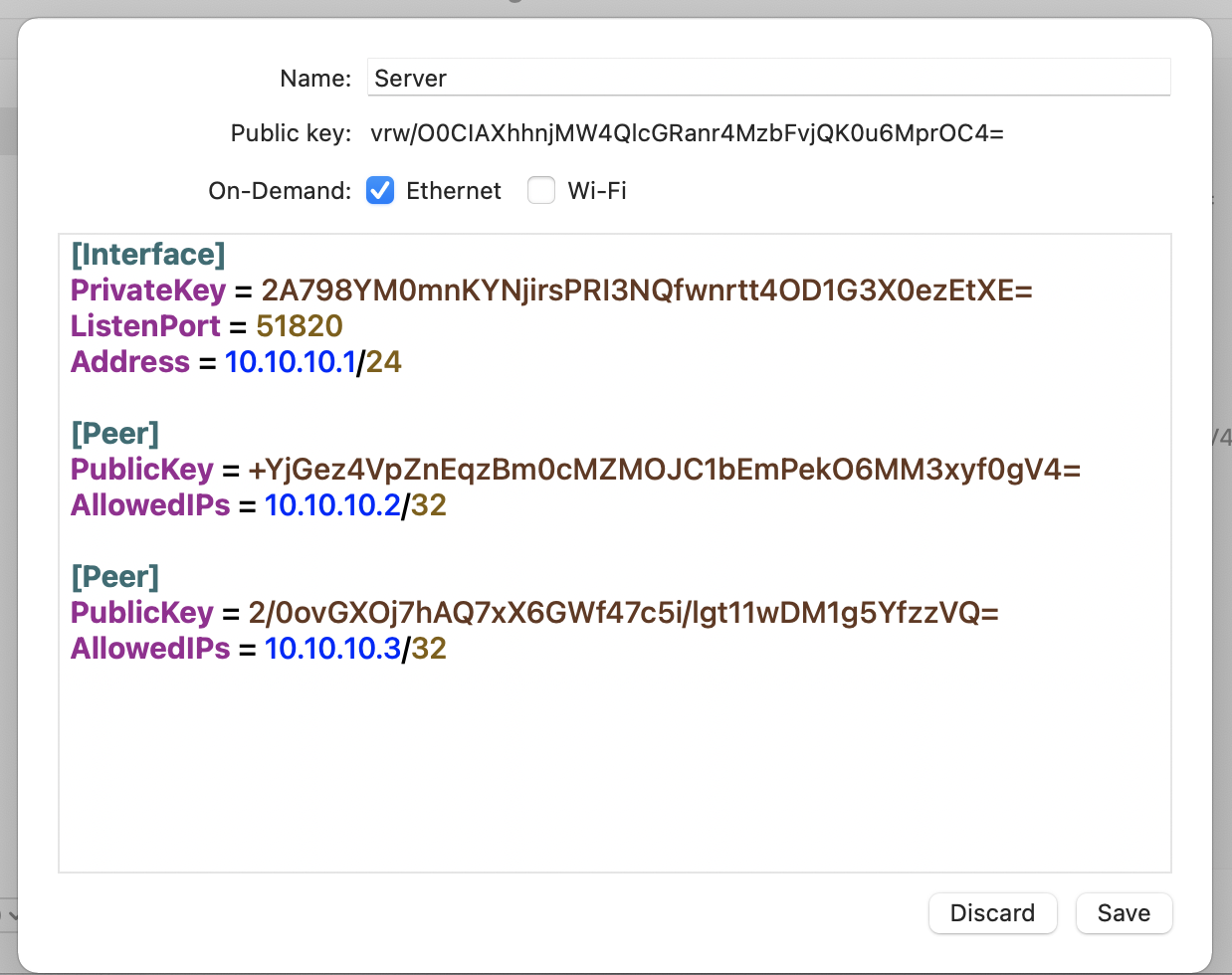Click the ListenPort value 51820
The image size is (1232, 975).
pos(300,326)
